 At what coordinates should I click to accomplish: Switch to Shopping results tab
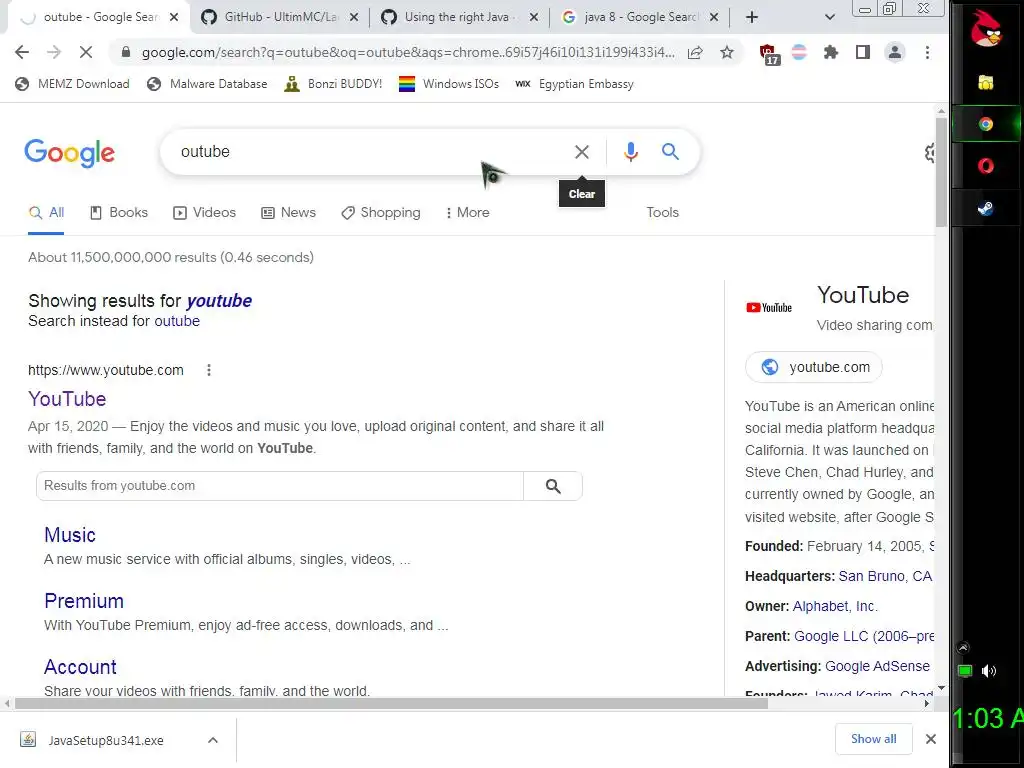(x=381, y=212)
